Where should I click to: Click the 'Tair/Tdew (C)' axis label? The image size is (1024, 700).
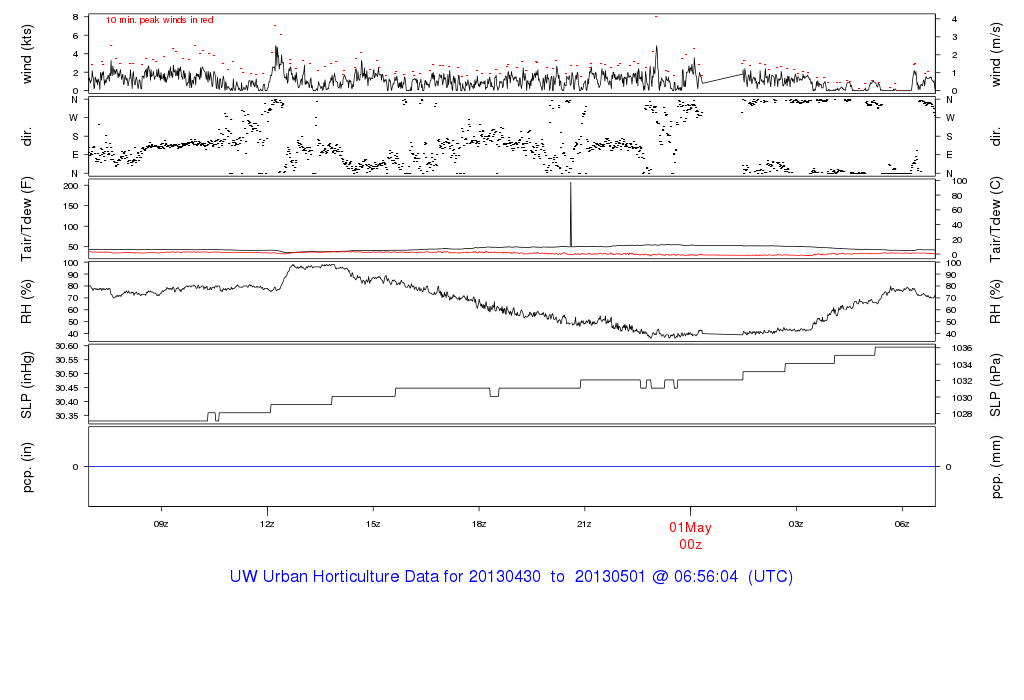pos(995,219)
